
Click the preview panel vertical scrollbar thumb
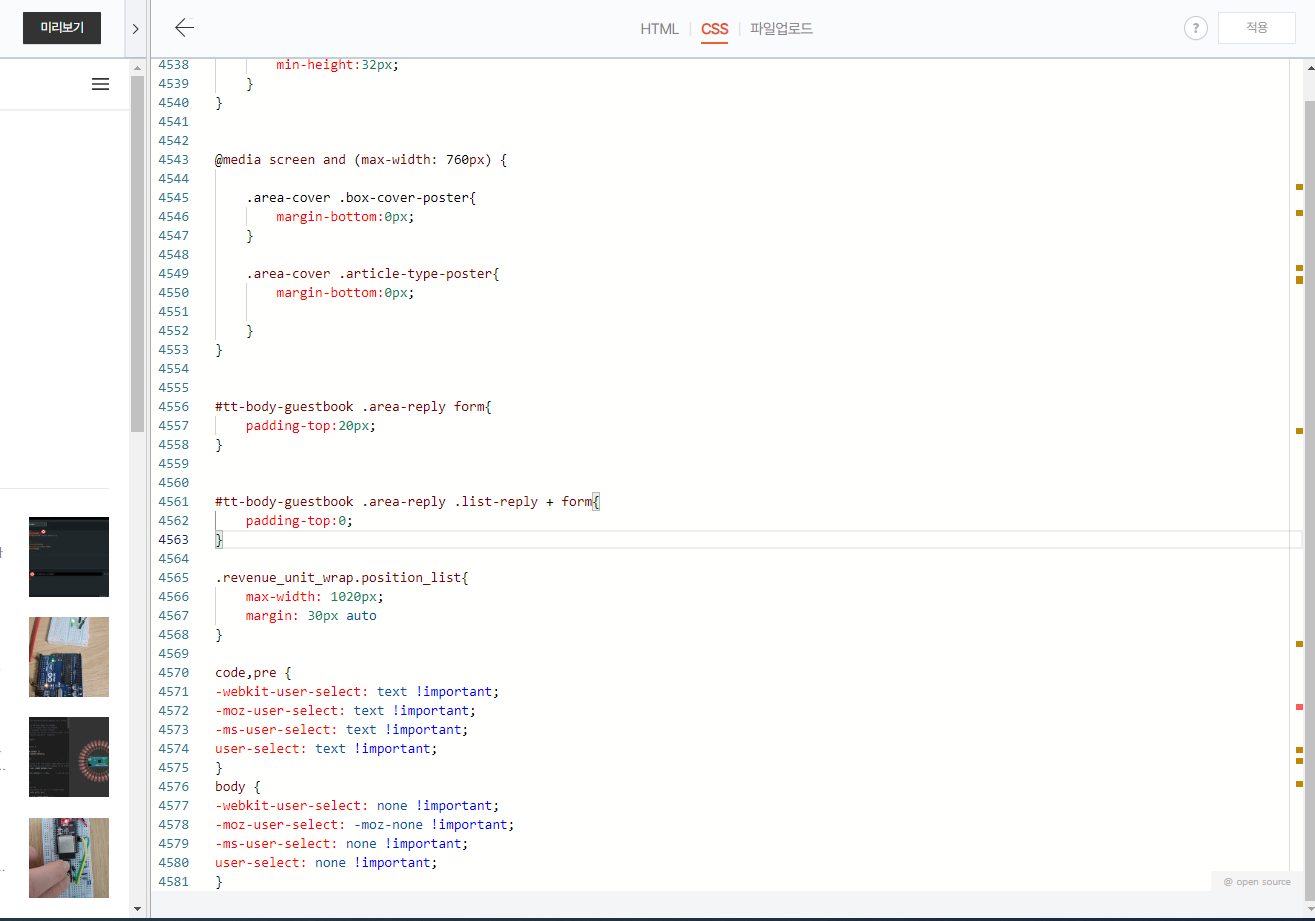pos(137,254)
